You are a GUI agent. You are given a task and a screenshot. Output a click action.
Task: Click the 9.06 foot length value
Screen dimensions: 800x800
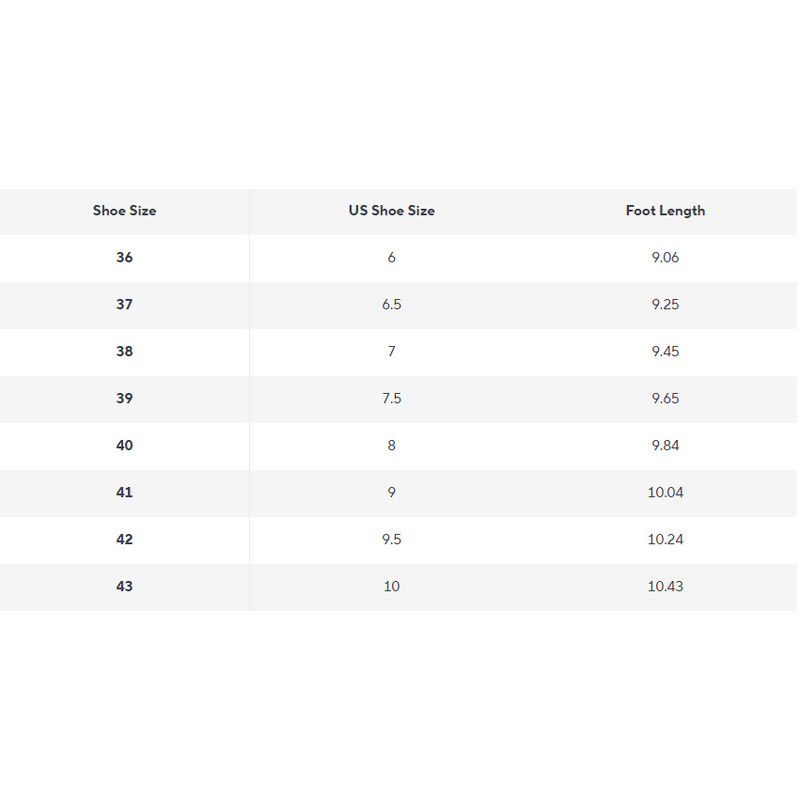pyautogui.click(x=665, y=257)
